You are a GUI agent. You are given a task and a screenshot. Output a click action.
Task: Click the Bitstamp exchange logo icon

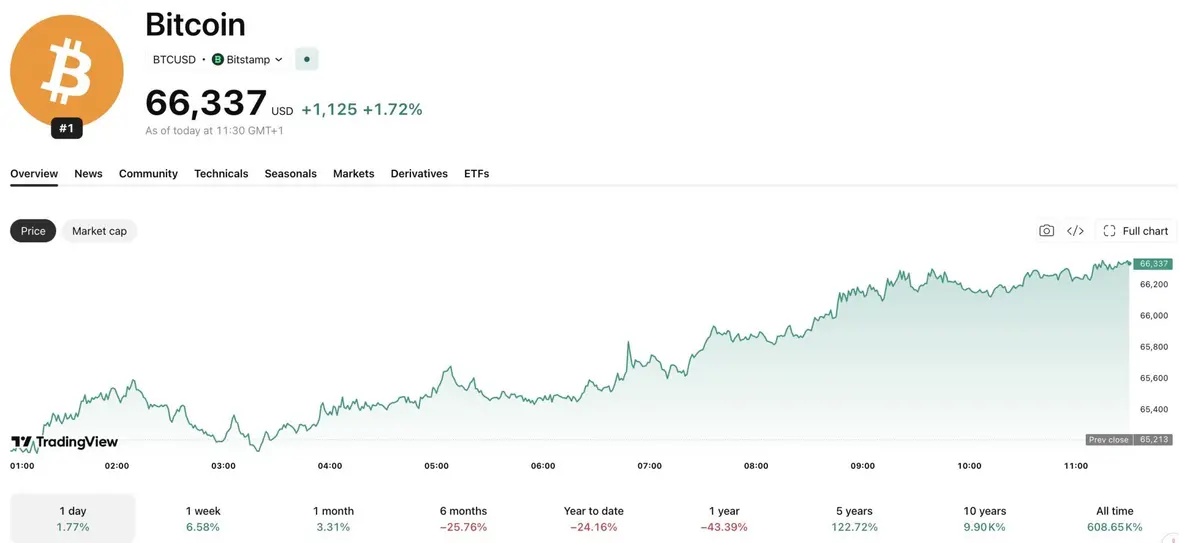click(218, 59)
